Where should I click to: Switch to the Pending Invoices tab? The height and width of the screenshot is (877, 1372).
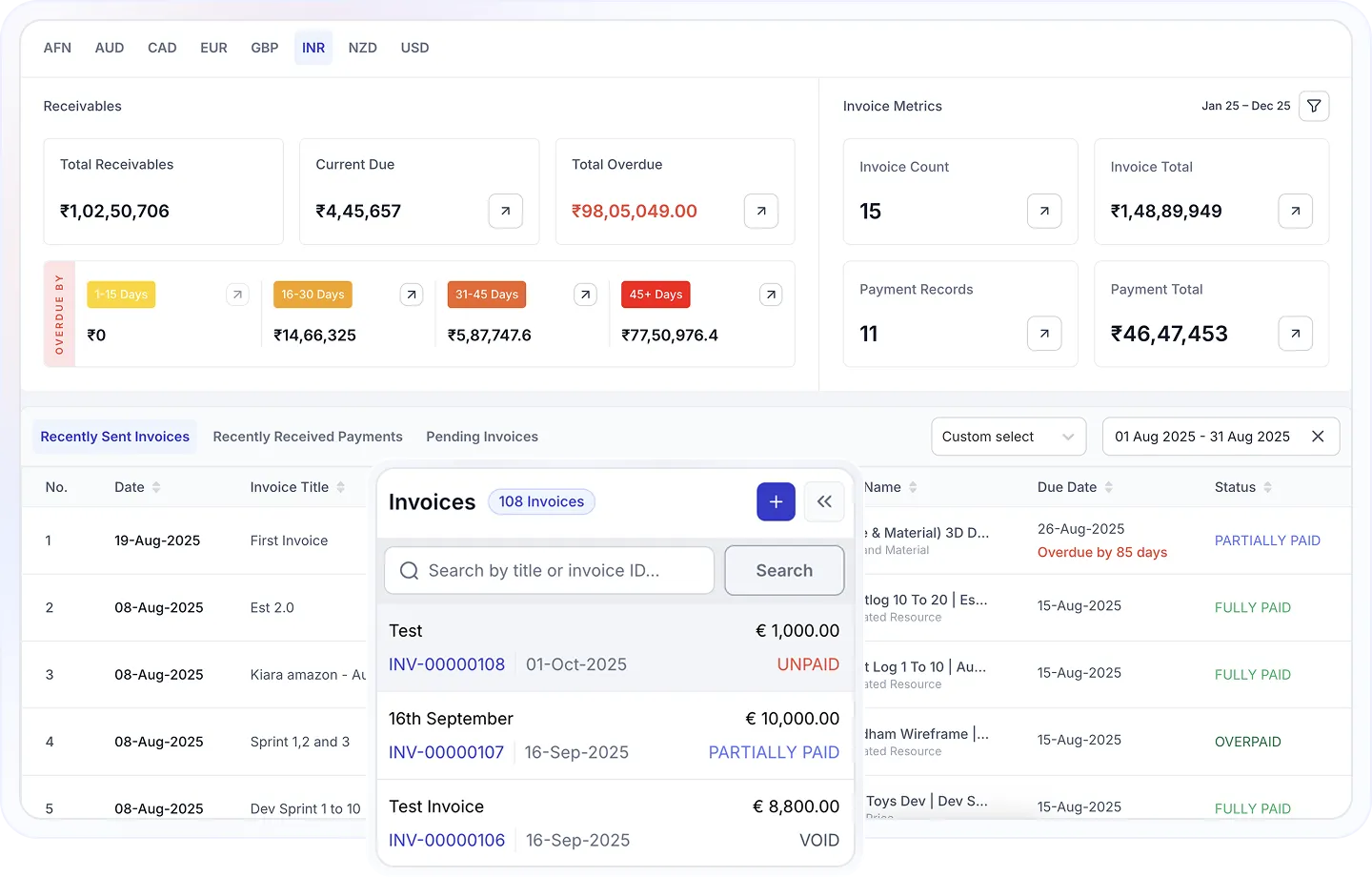click(482, 436)
